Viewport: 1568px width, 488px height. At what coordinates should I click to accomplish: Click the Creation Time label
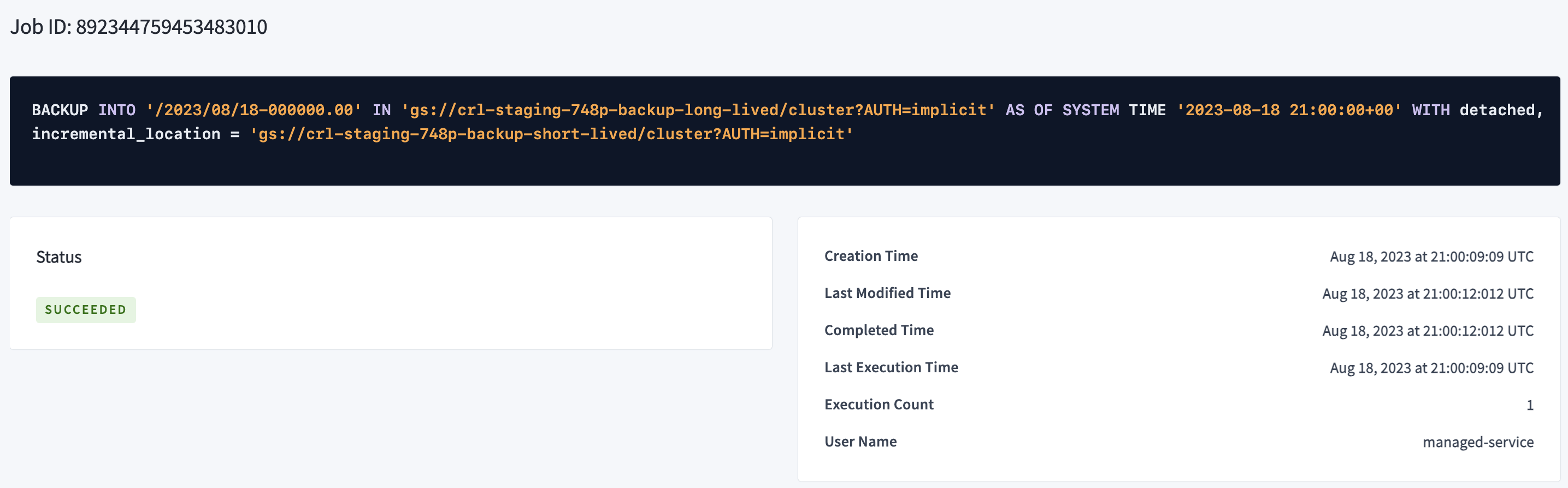pos(870,256)
